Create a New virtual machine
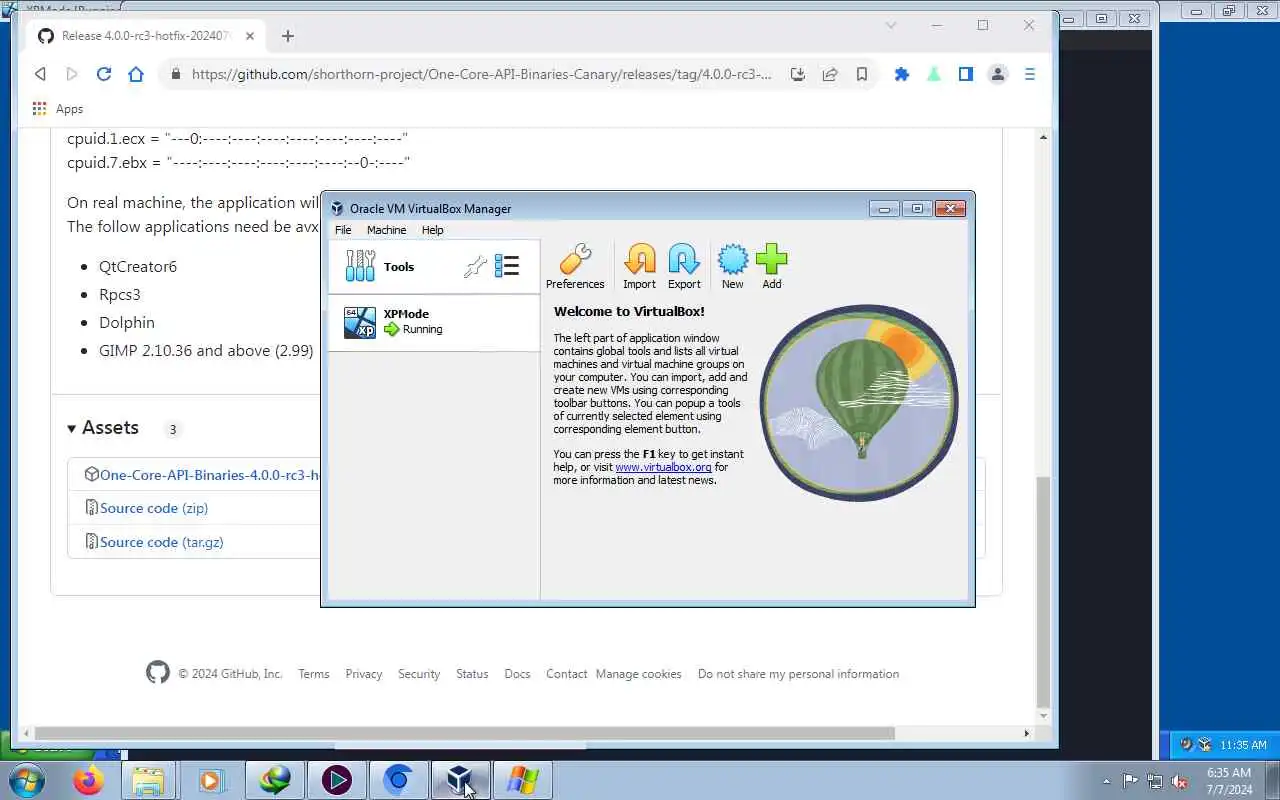1280x800 pixels. point(733,266)
